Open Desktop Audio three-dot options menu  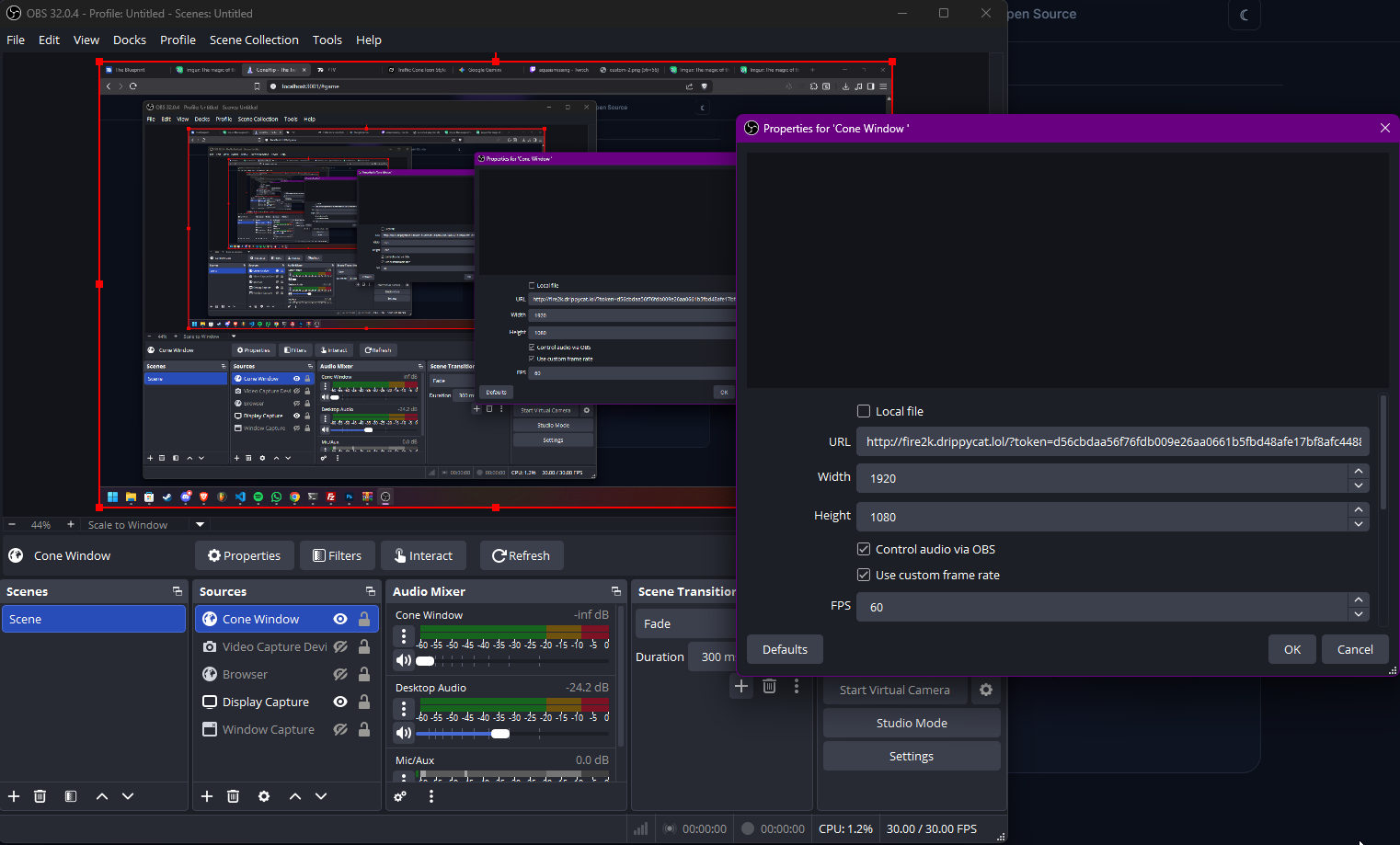(x=404, y=708)
